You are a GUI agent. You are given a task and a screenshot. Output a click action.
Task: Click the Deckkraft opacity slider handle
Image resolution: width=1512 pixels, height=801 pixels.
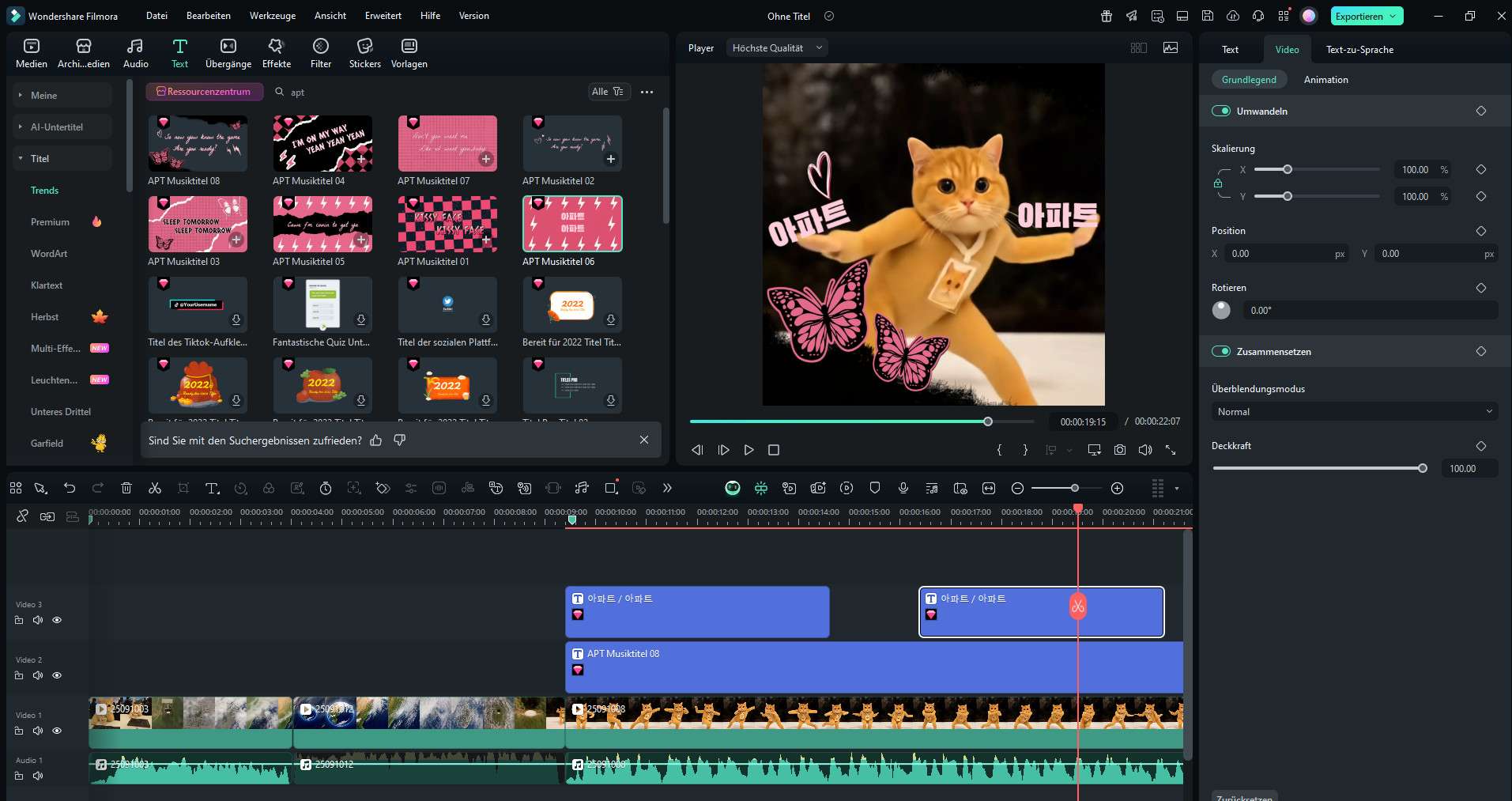[1423, 468]
